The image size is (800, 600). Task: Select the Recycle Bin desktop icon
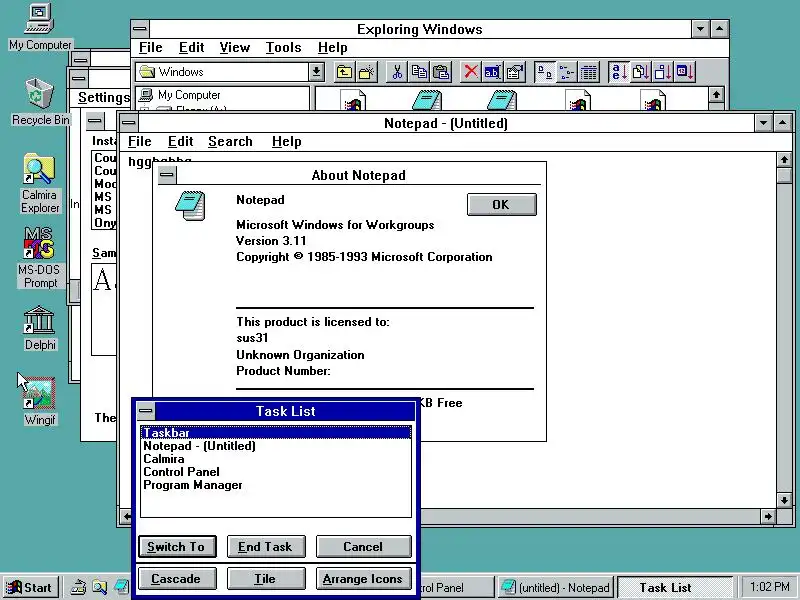(40, 103)
